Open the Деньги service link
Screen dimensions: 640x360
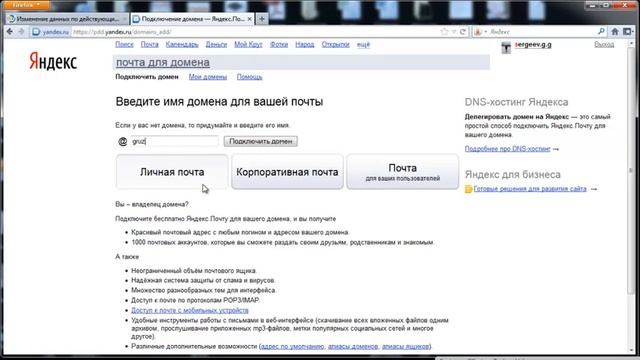coord(216,44)
